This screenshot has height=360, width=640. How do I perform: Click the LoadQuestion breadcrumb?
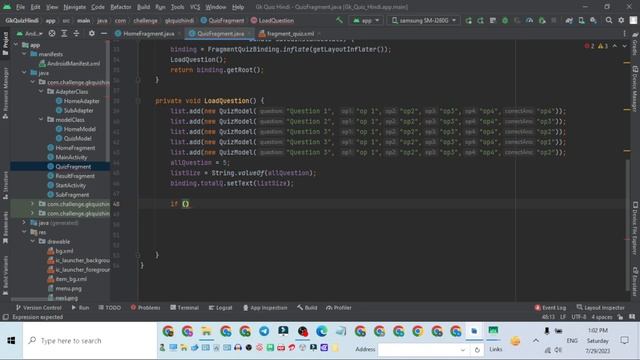click(272, 20)
